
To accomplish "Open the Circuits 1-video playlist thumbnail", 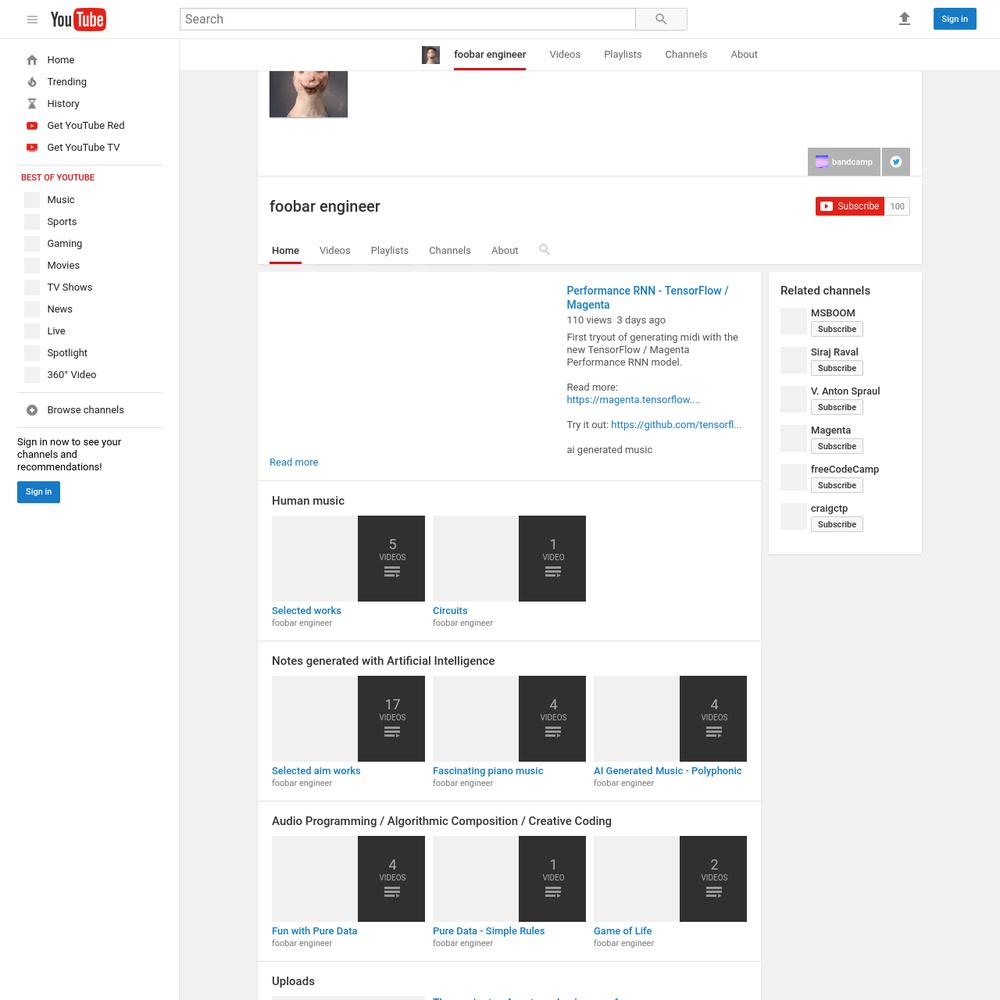I will pos(509,559).
